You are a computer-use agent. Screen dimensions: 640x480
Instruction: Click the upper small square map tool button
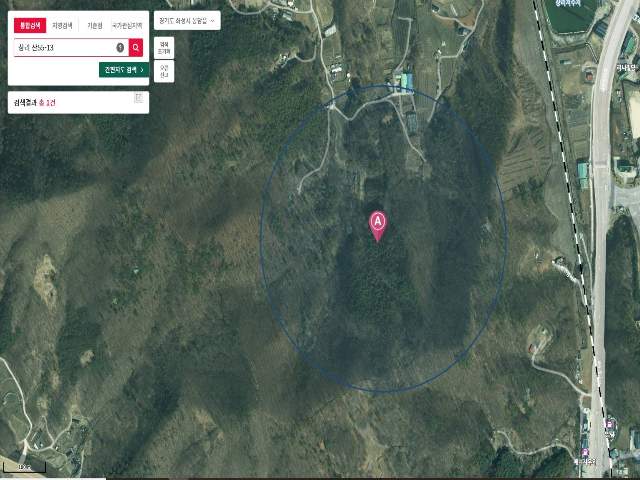point(164,48)
